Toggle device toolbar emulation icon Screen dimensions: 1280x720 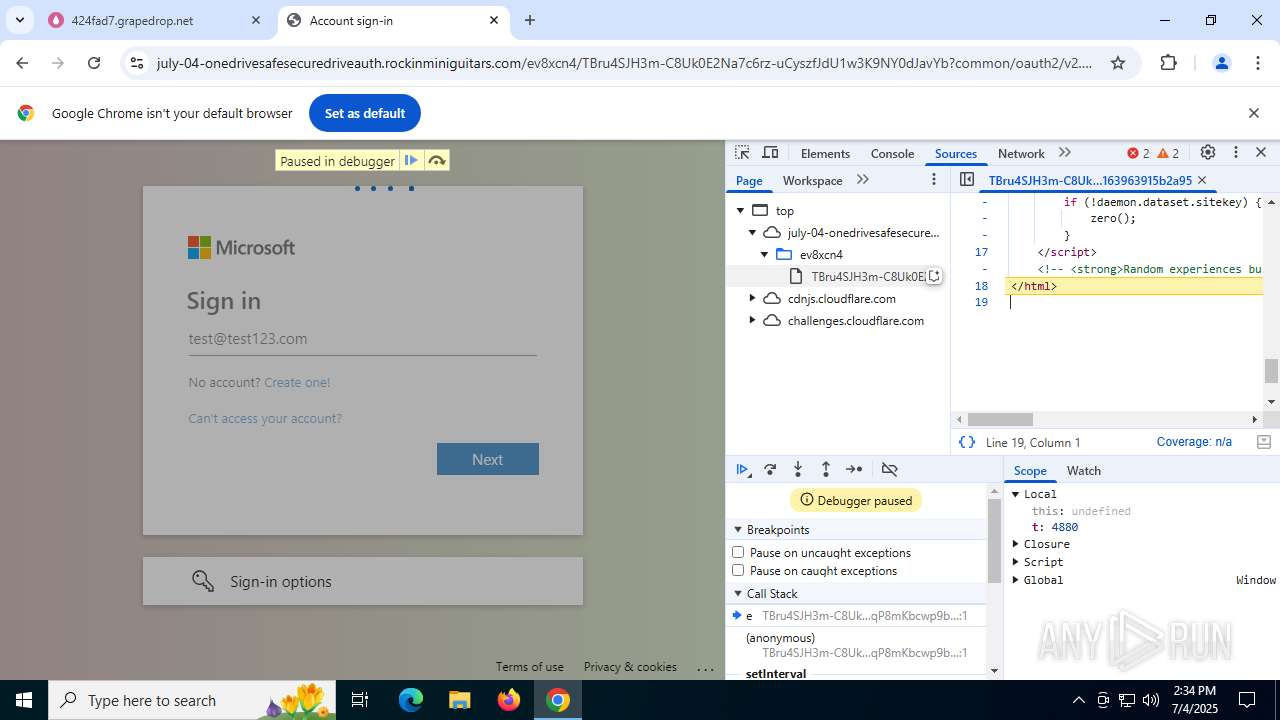pos(770,153)
